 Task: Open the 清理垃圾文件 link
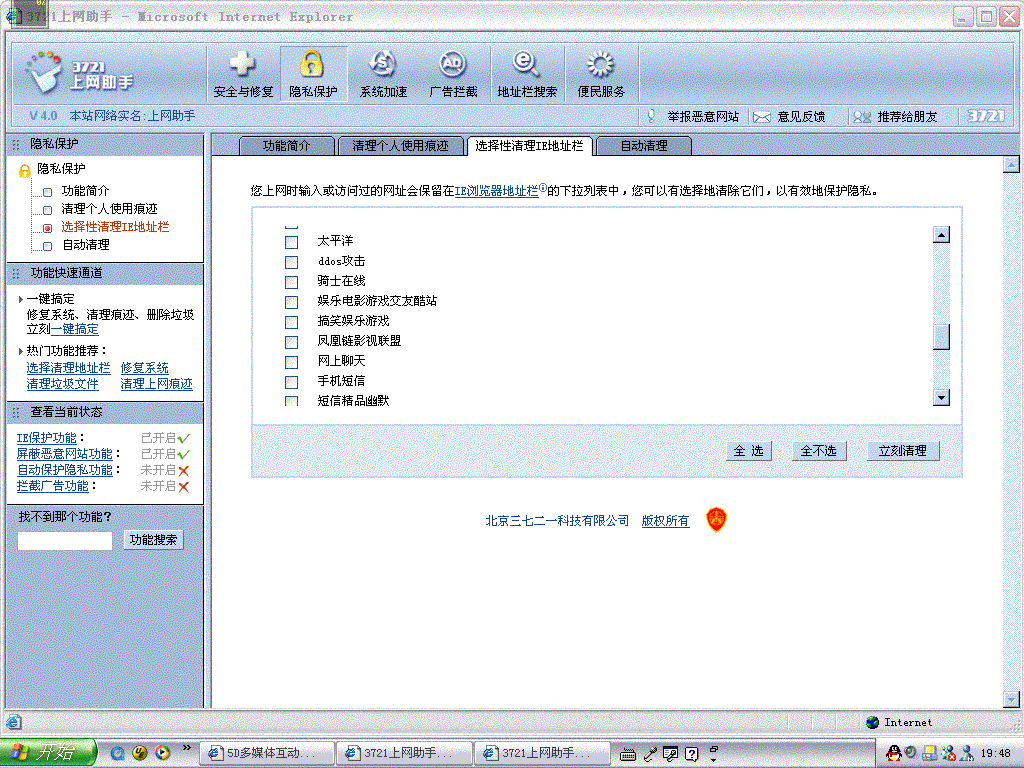pos(62,384)
